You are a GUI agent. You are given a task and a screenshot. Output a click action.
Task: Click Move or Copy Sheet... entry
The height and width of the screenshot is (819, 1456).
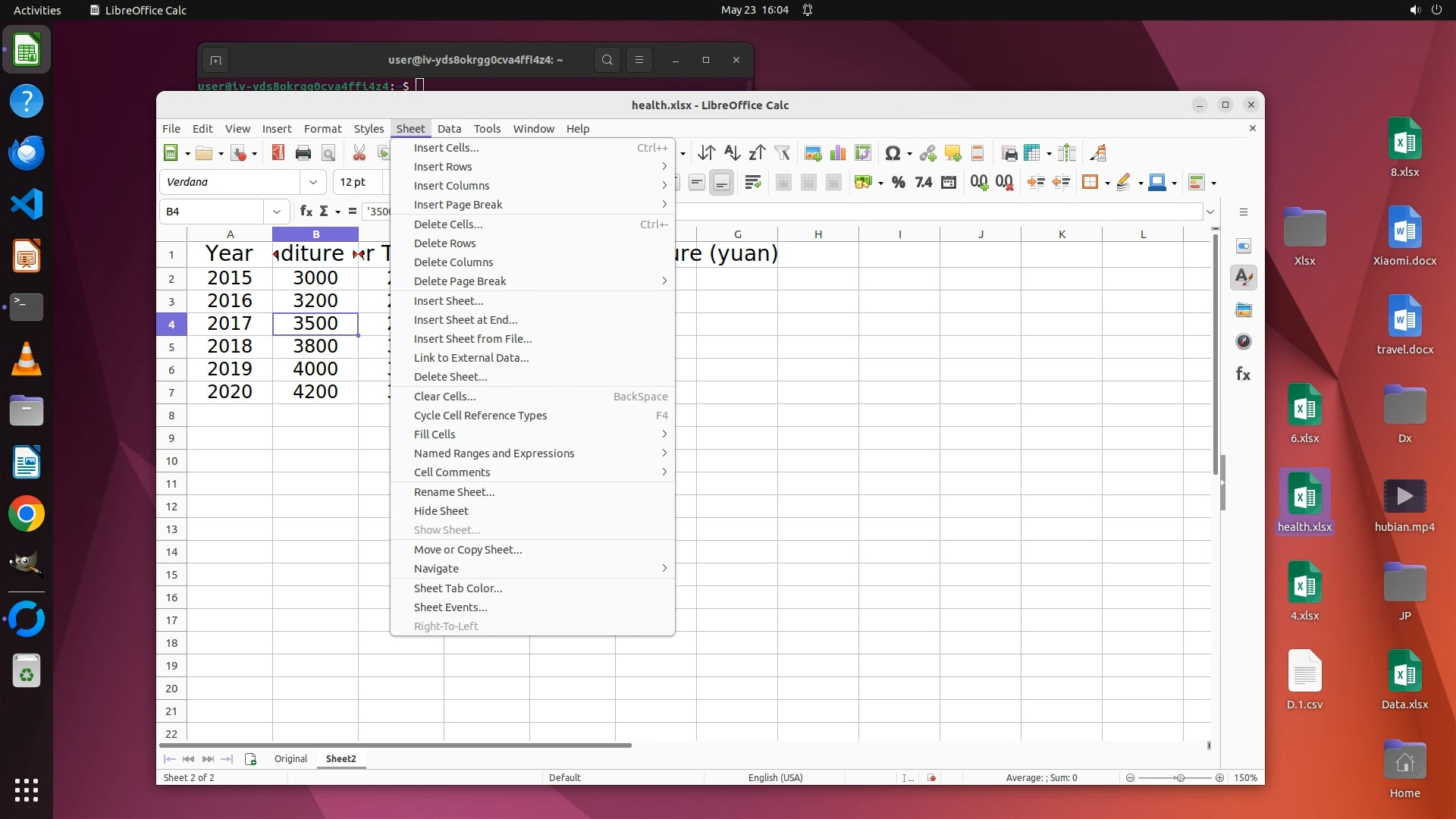point(468,550)
